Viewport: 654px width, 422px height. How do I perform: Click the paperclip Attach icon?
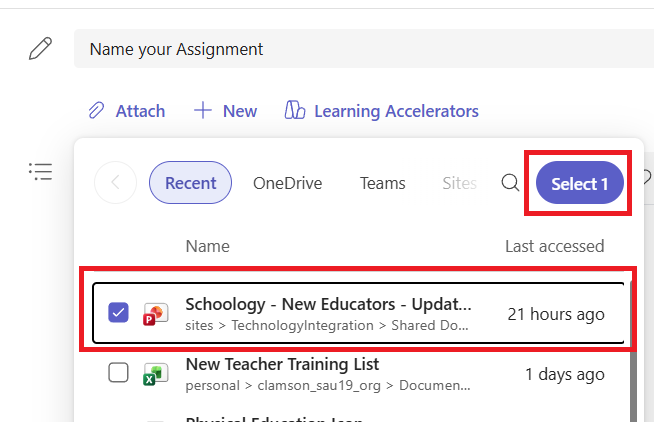coord(96,111)
